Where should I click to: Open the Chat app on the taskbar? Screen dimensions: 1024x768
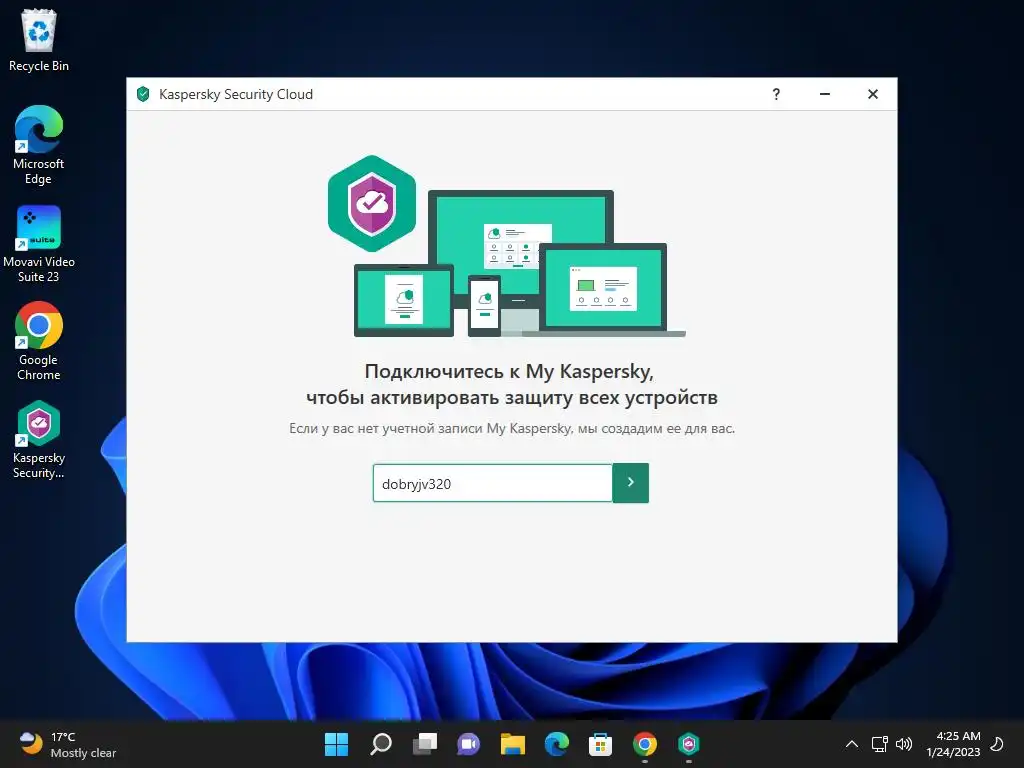(468, 744)
